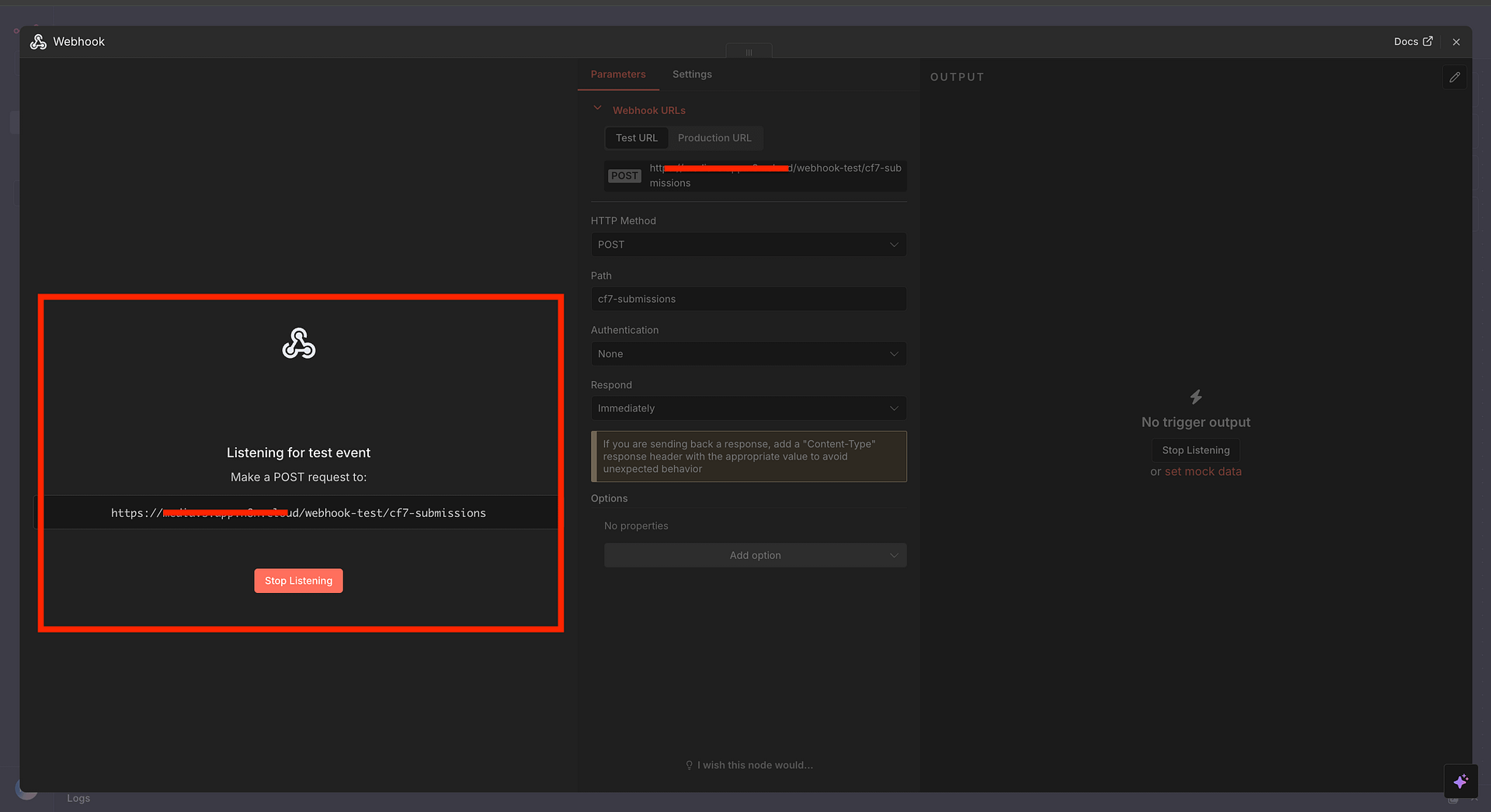
Task: Open the Respond dropdown
Action: (749, 408)
